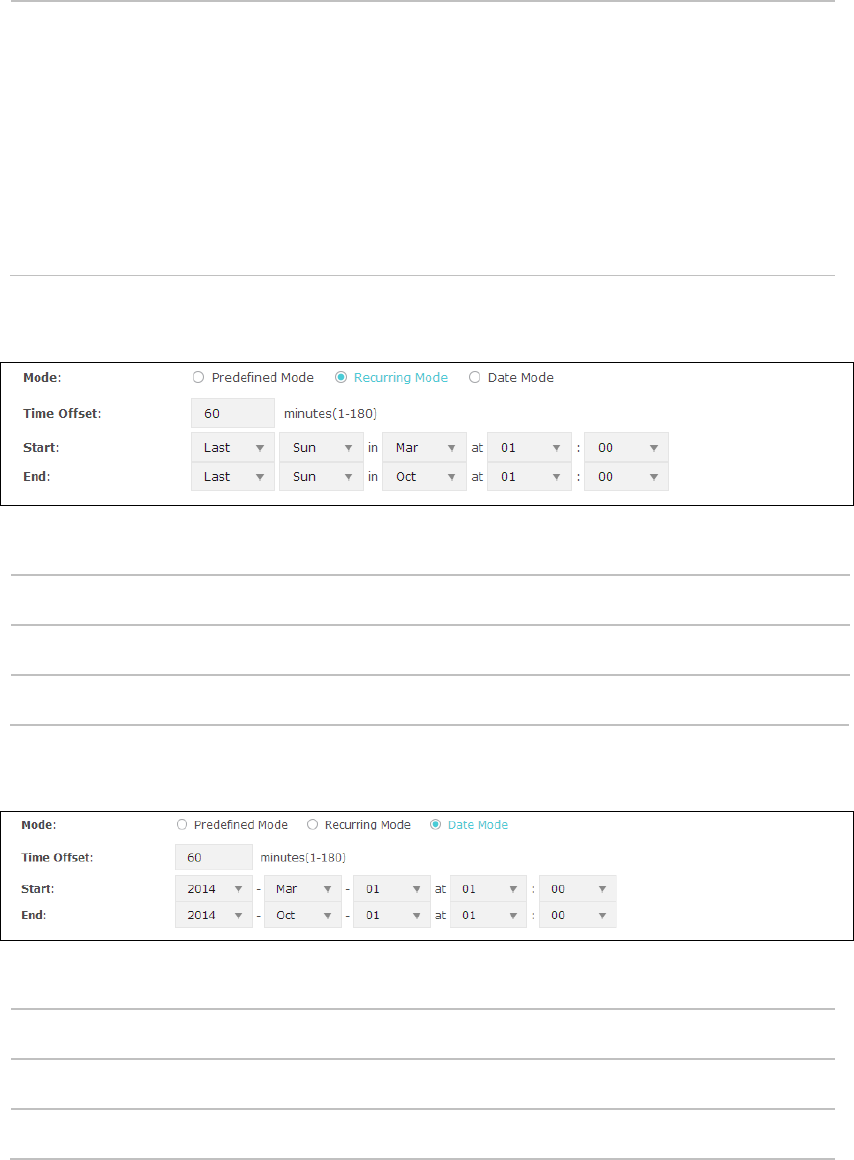
Task: Open the End week 'Last' dropdown
Action: point(232,476)
